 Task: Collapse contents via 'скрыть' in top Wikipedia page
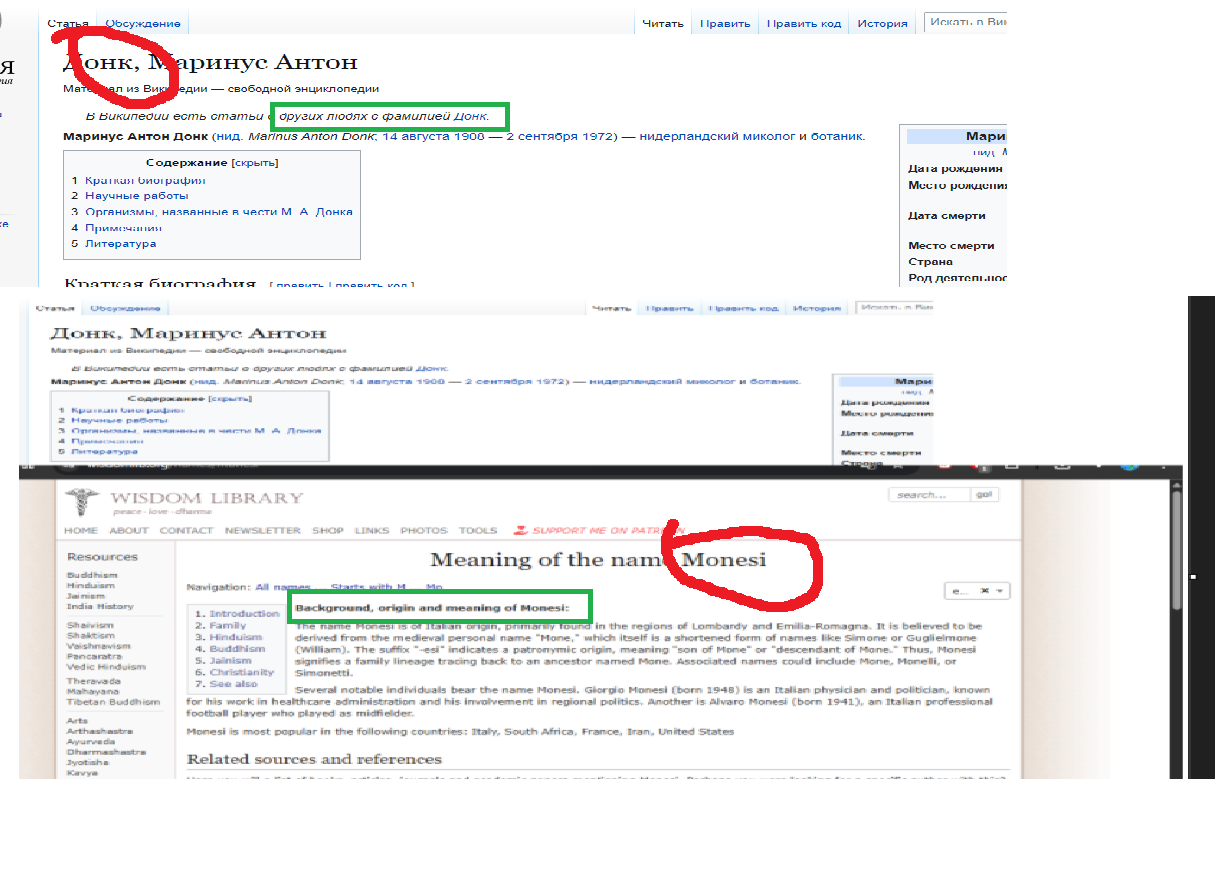click(255, 163)
